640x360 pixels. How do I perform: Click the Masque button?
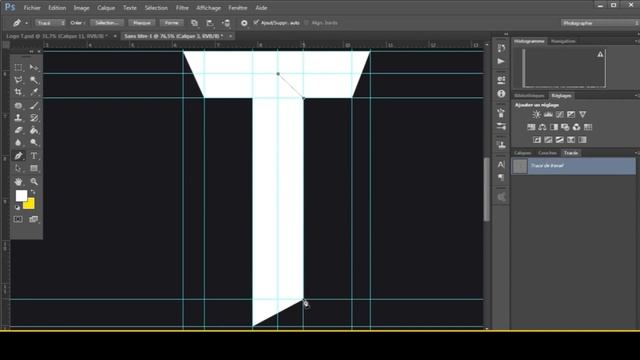click(x=142, y=23)
